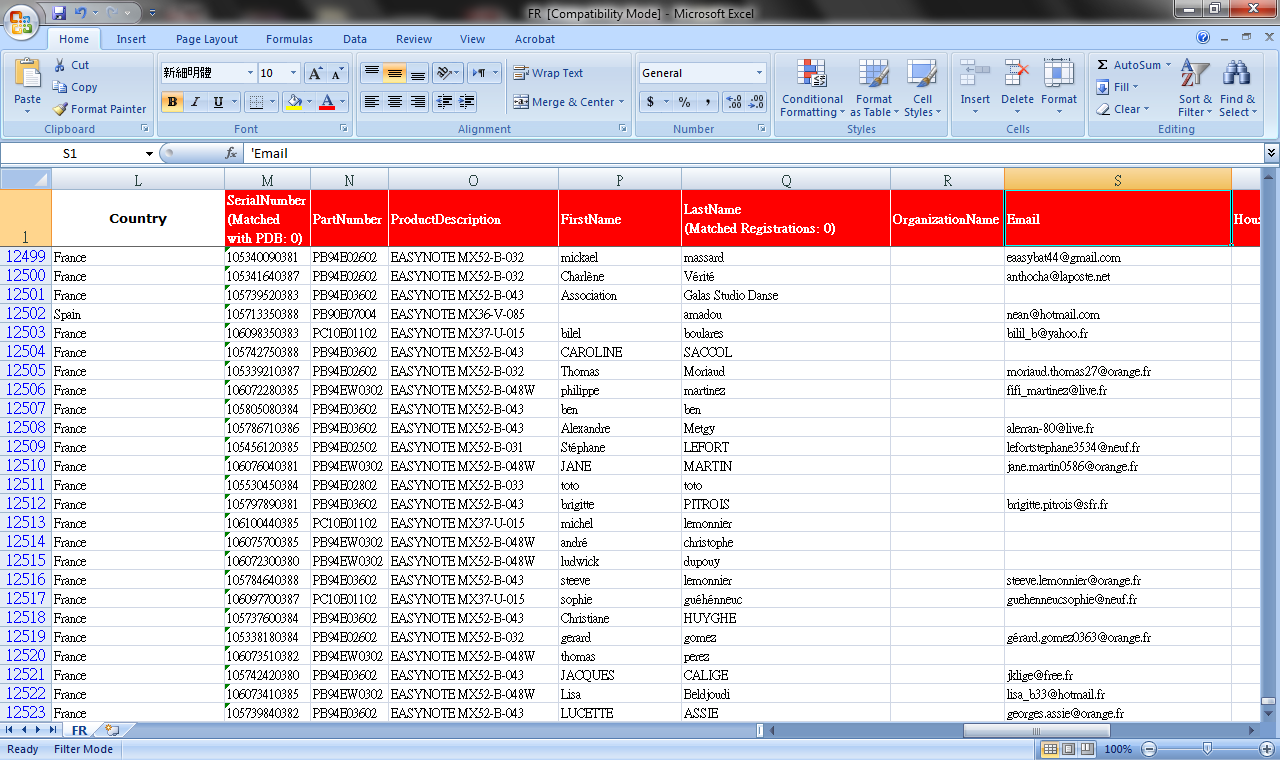Open Cell Styles gallery
The width and height of the screenshot is (1280, 760).
tap(921, 88)
